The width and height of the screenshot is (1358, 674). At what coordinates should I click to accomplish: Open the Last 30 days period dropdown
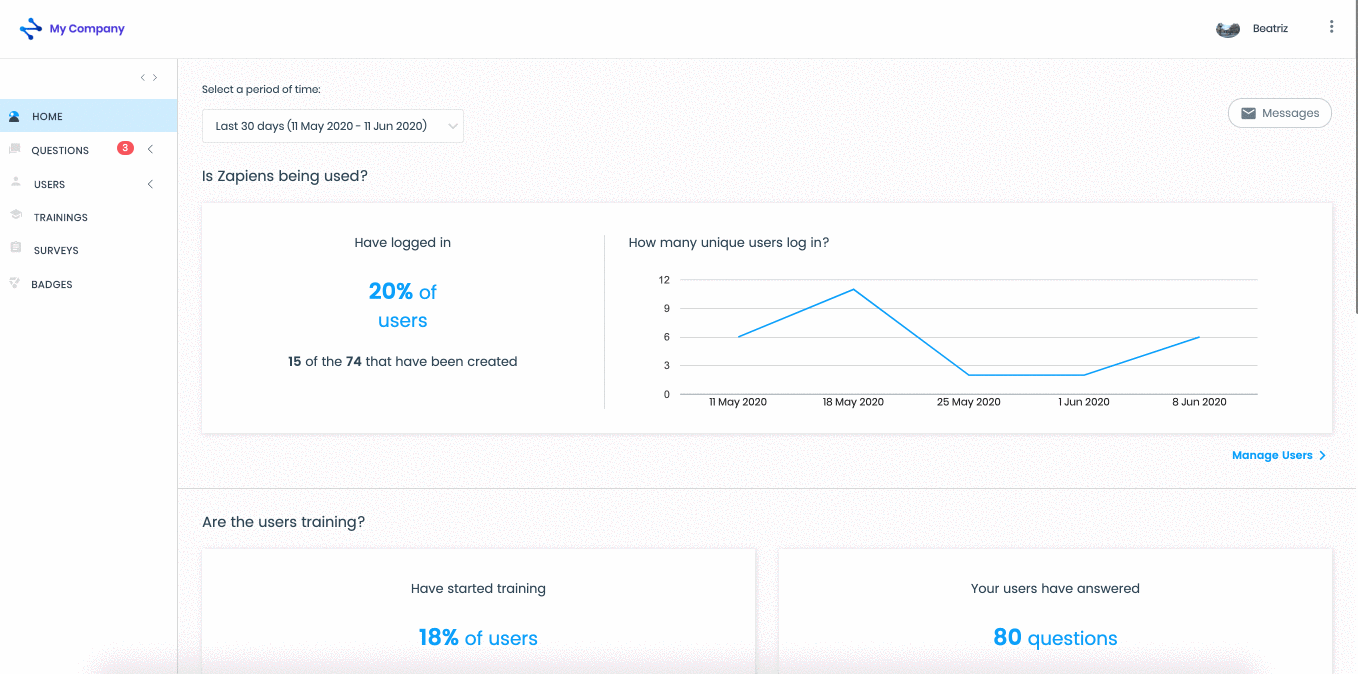click(332, 126)
